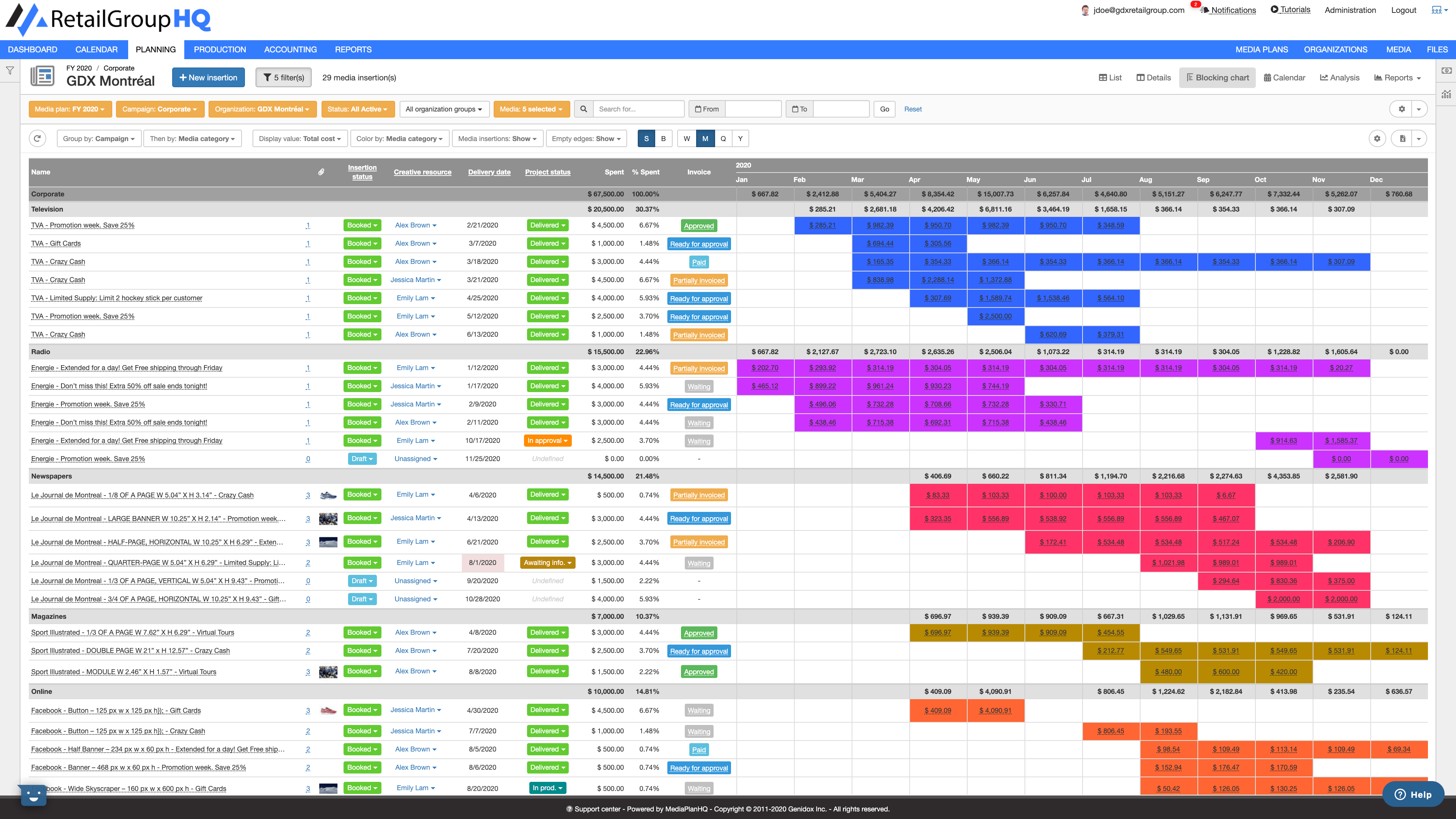
Task: Open MEDIA PLANS section
Action: pyautogui.click(x=1261, y=49)
